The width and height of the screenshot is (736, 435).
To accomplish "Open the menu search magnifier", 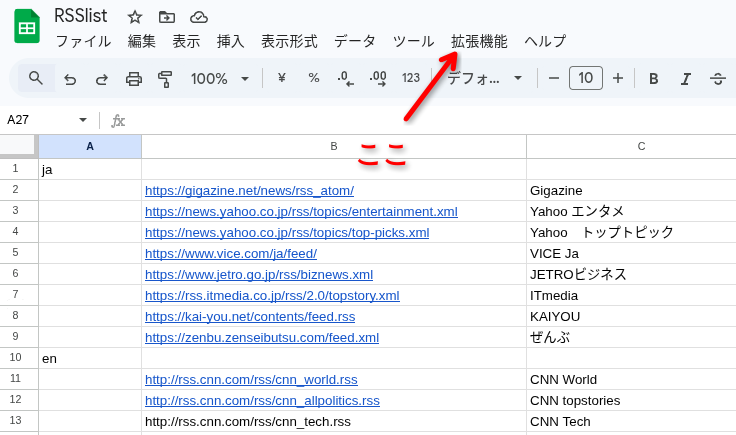I will pos(36,78).
